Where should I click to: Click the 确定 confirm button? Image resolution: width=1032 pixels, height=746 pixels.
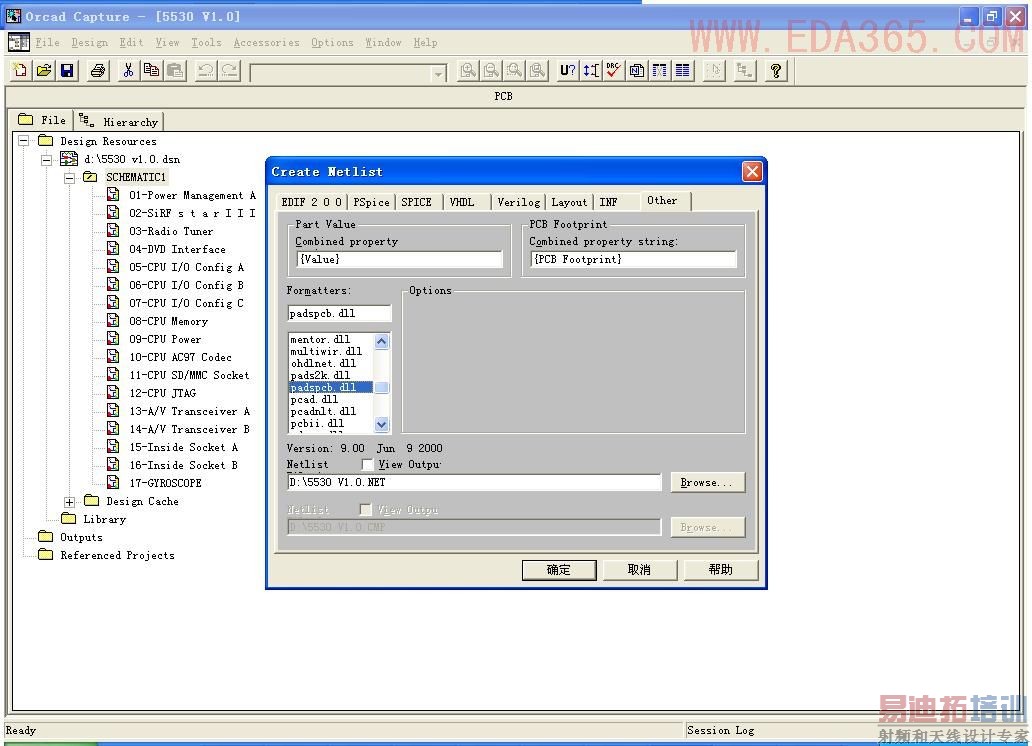click(558, 569)
